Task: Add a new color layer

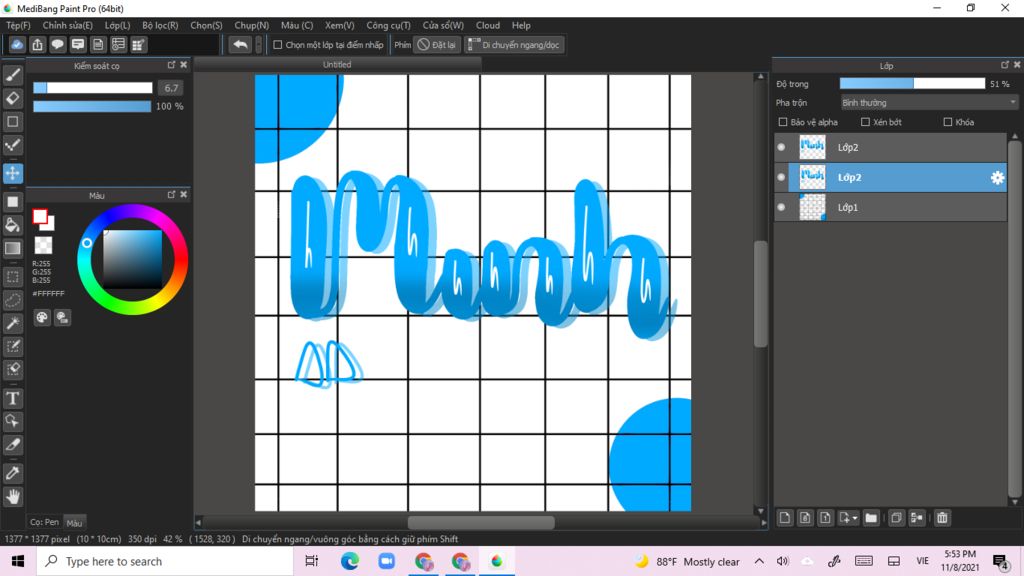Action: click(785, 518)
